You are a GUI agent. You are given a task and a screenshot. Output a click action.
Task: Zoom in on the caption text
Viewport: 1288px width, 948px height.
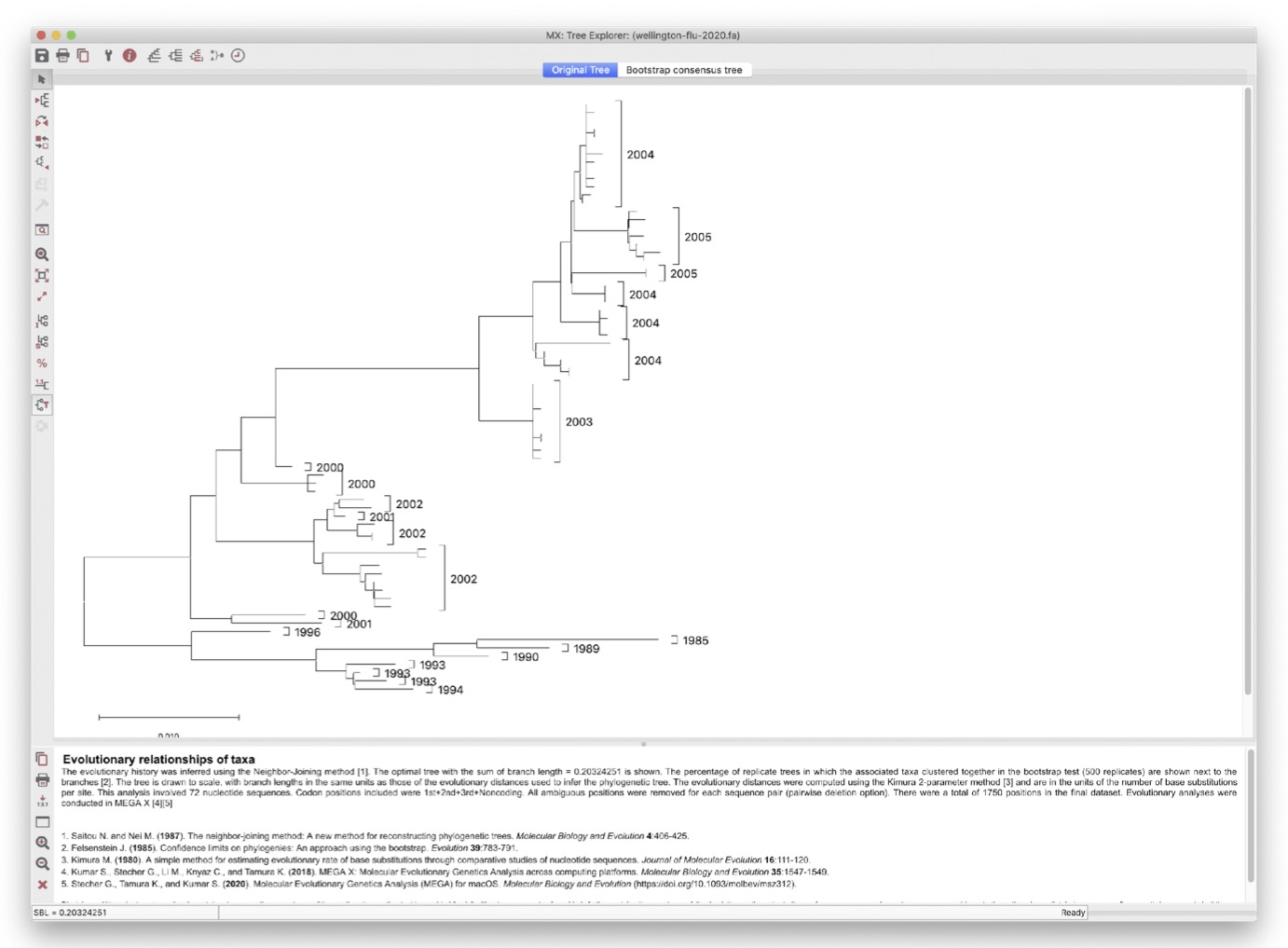(42, 843)
